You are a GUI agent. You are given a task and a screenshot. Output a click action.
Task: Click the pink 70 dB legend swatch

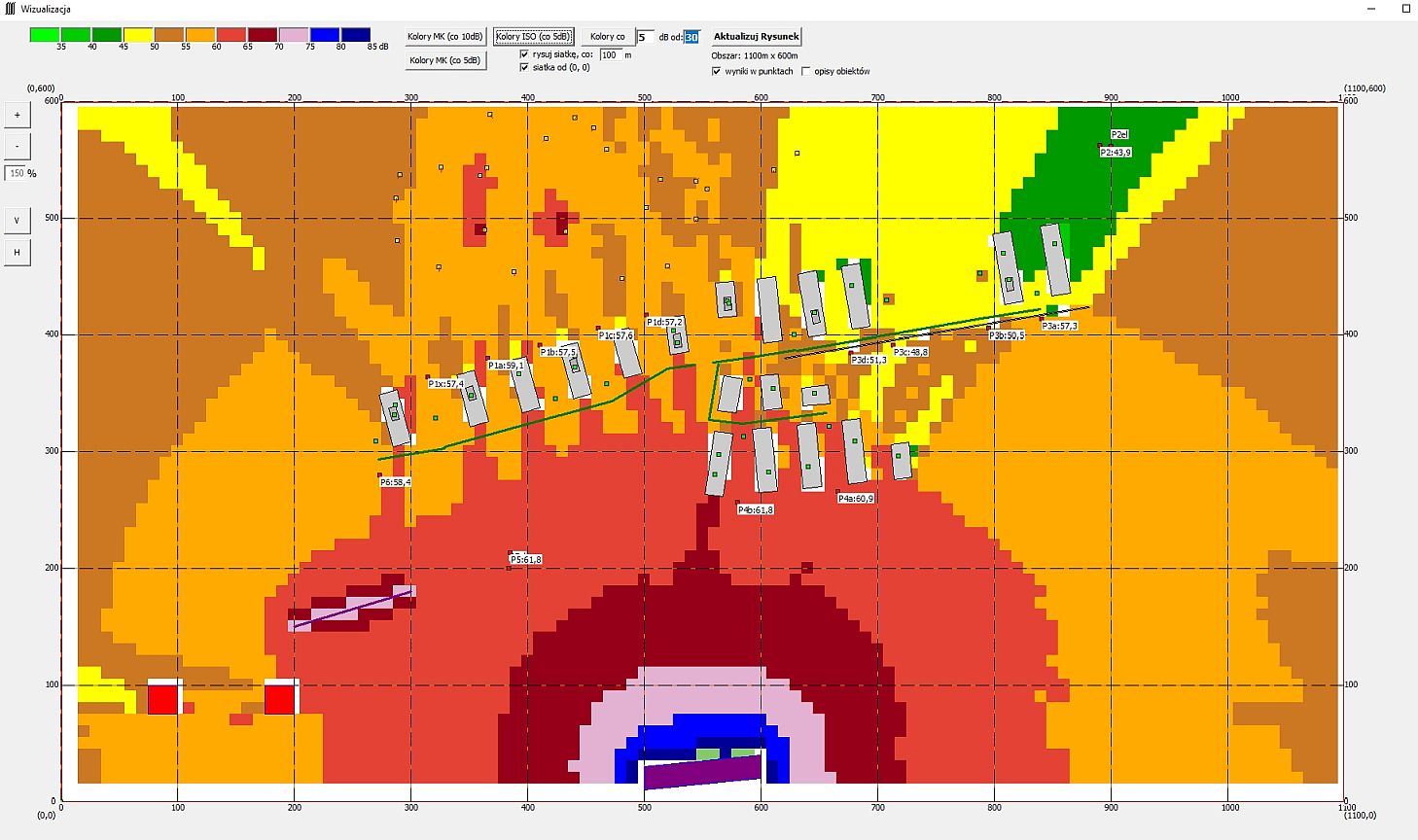click(294, 35)
